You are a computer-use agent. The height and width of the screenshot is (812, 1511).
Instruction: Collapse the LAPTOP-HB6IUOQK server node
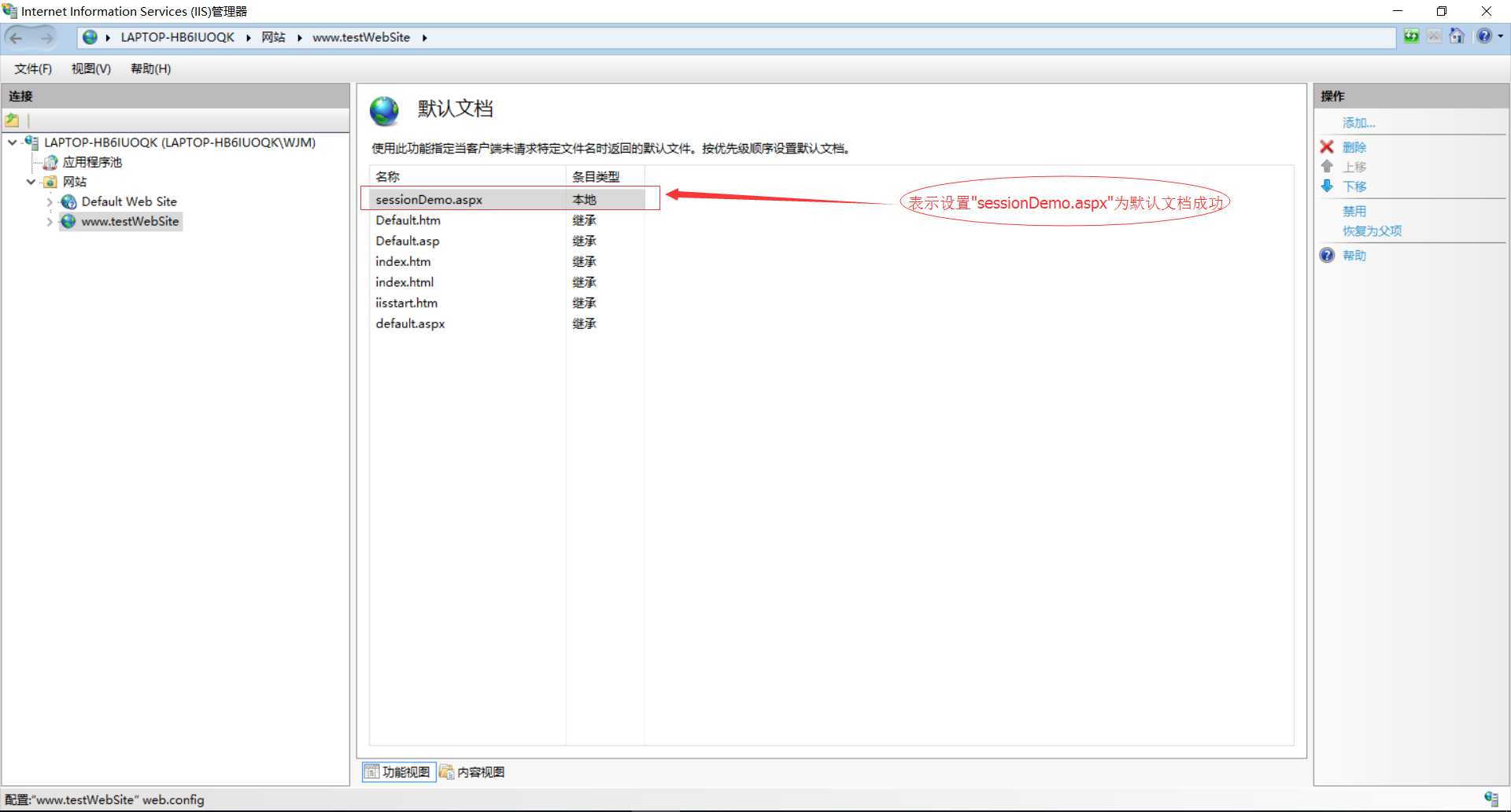(x=13, y=142)
